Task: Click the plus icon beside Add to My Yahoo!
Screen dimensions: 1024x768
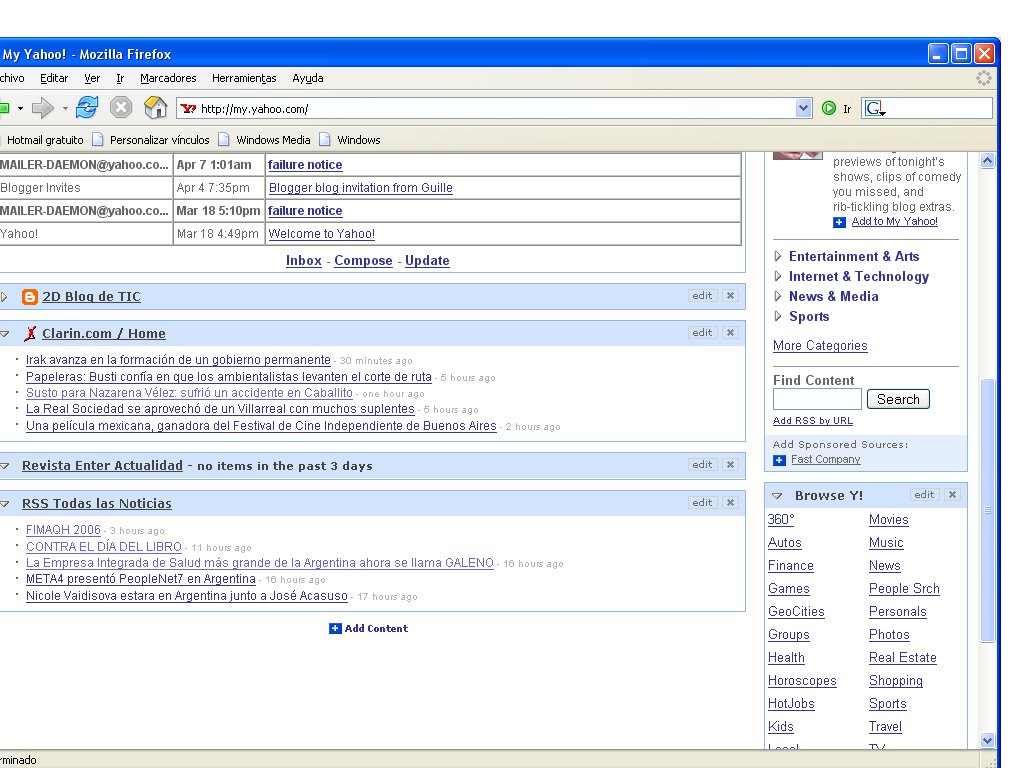Action: coord(839,222)
